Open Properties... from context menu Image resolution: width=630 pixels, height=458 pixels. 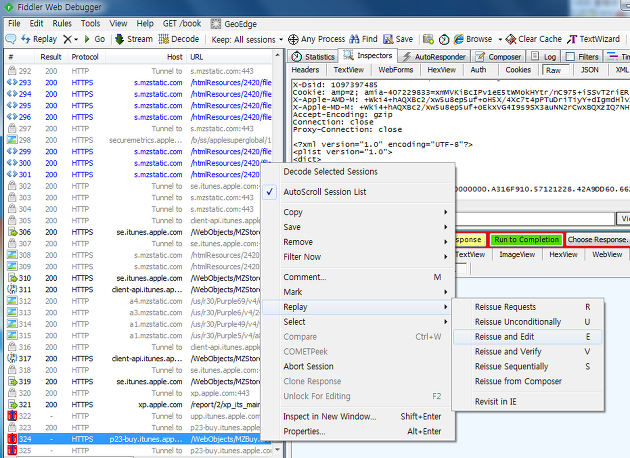click(x=358, y=431)
